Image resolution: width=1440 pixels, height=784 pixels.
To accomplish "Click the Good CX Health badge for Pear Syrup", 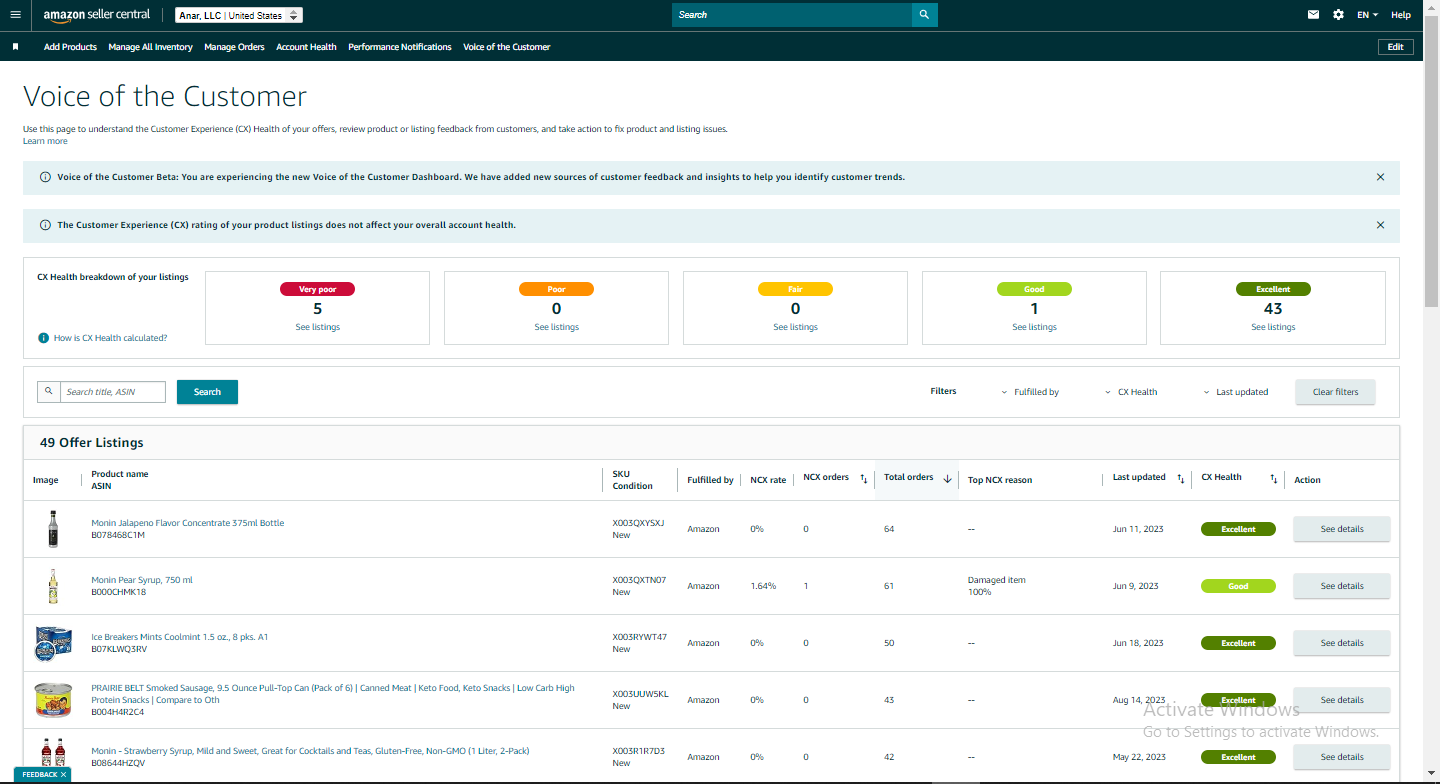I will (x=1238, y=586).
